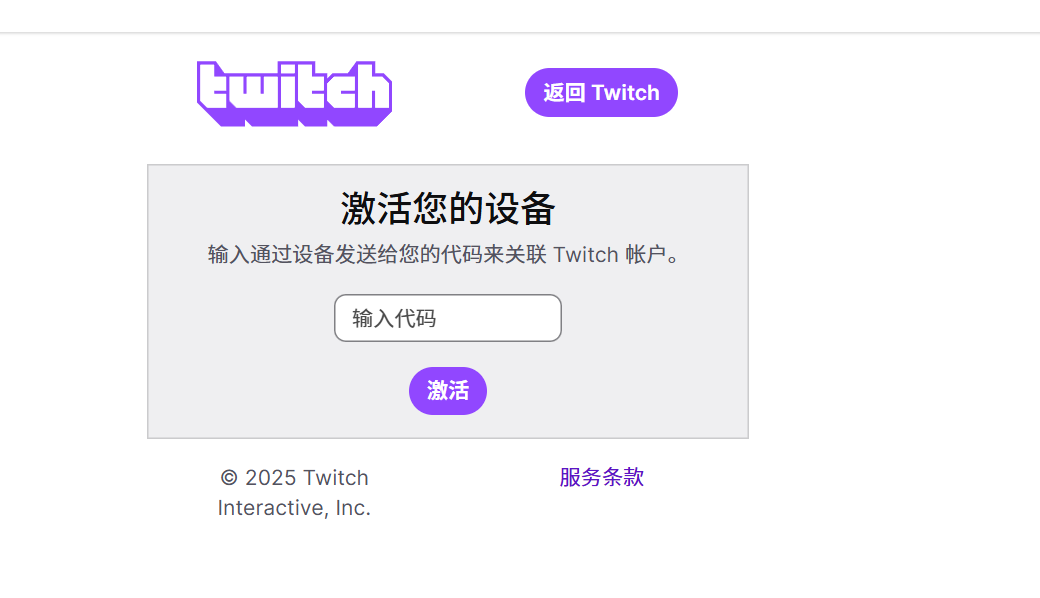This screenshot has width=1040, height=598.
Task: Click the year 2025 in the footer
Action: (271, 477)
